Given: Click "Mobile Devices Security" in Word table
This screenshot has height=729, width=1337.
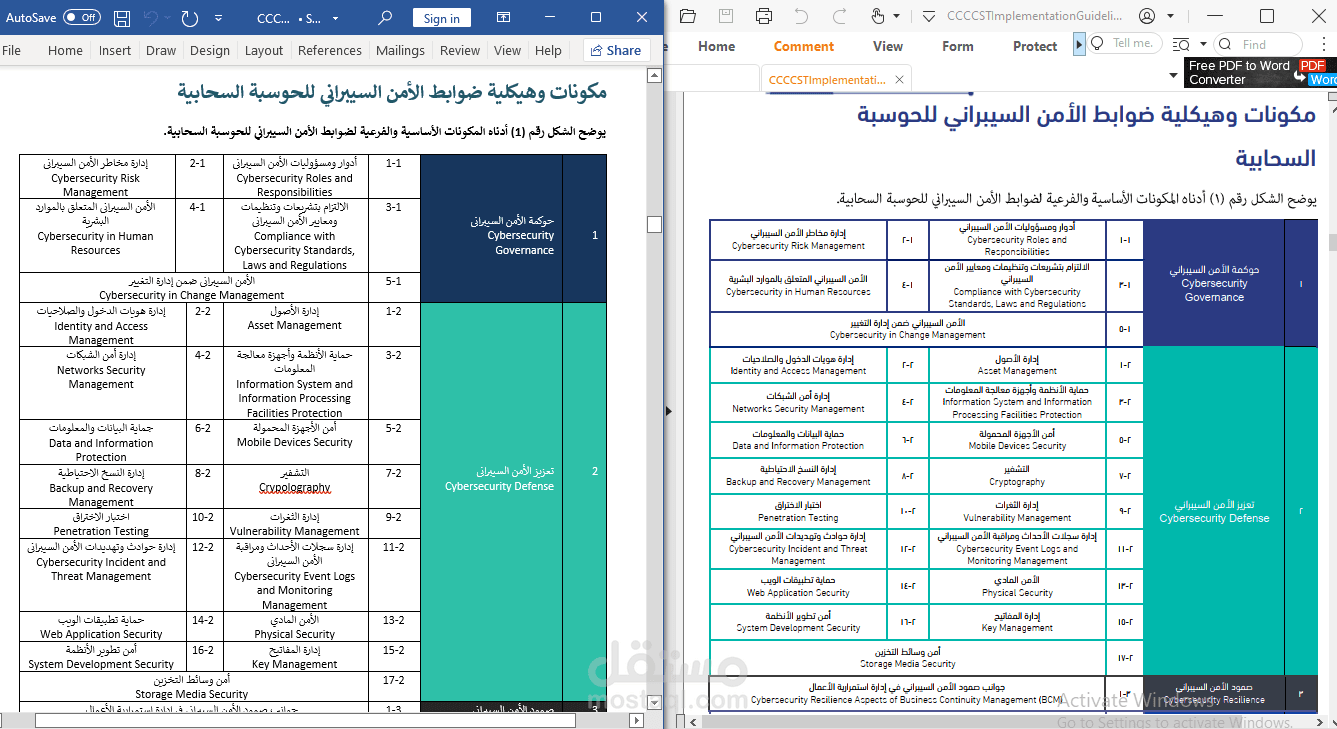Looking at the screenshot, I should pos(295,442).
